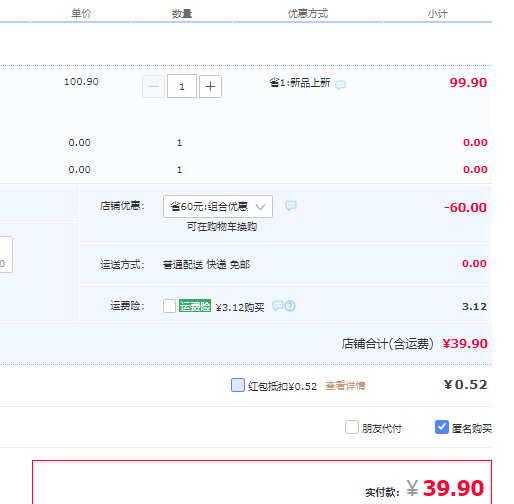Click the speech bubble icon after ¥3.12购买
Image resolution: width=514 pixels, height=504 pixels.
278,306
